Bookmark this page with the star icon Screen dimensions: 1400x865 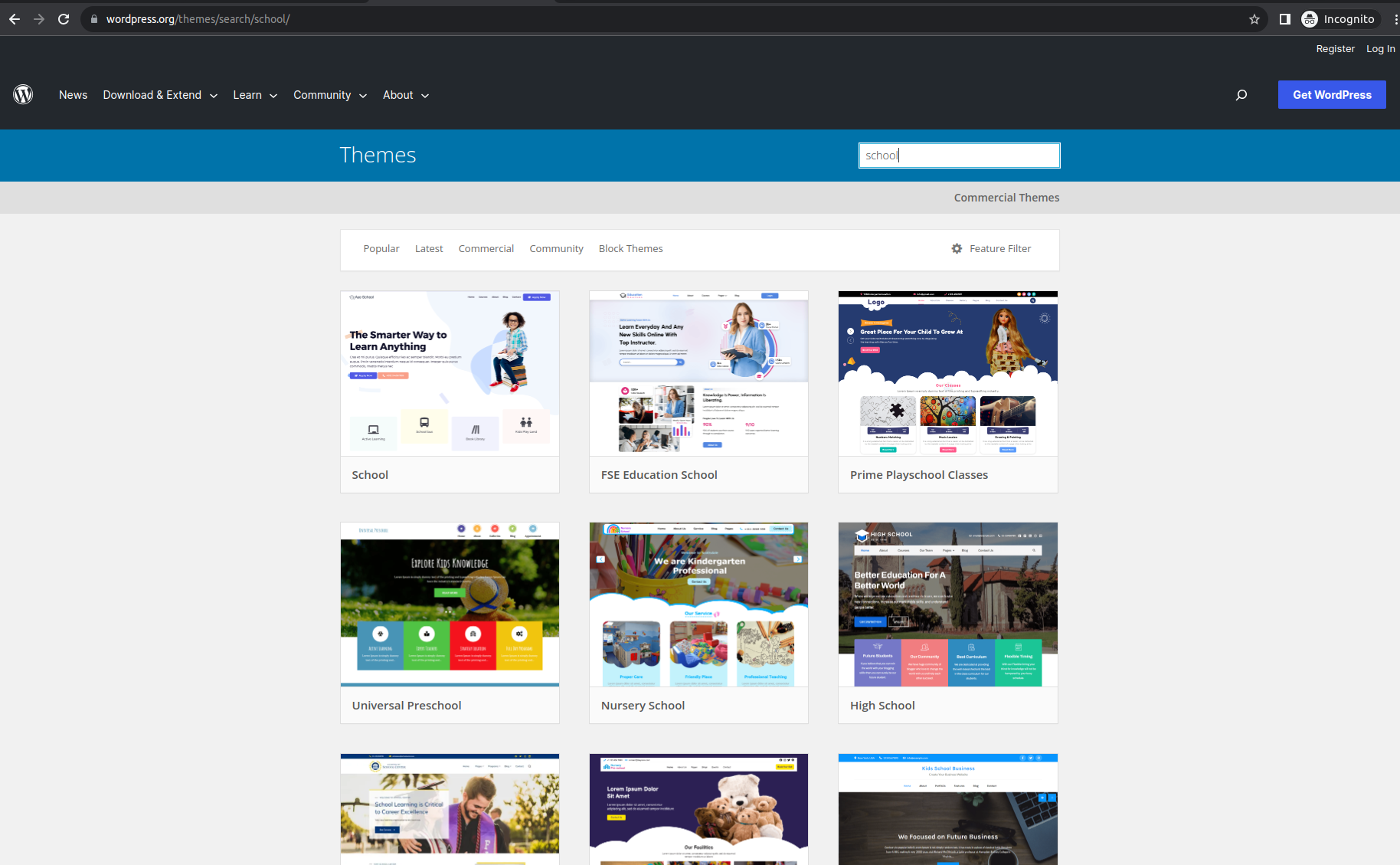[x=1254, y=19]
